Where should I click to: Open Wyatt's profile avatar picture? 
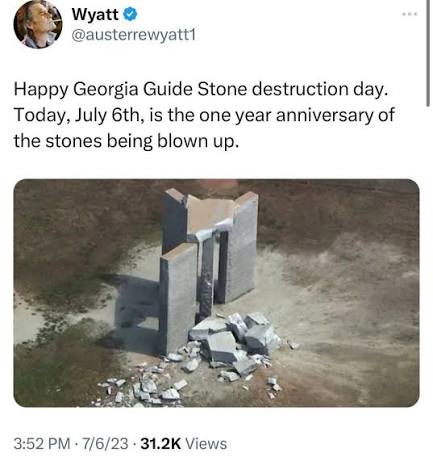point(38,24)
